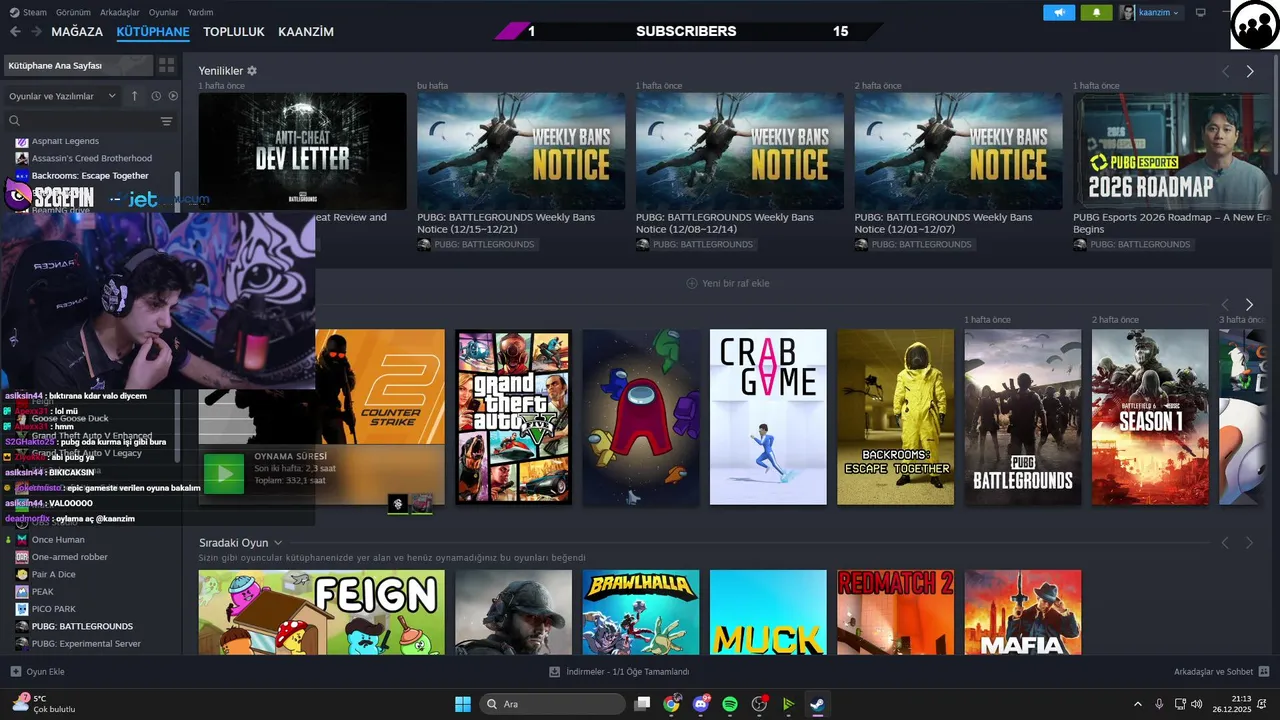Open Spotify from the Windows taskbar

pos(730,704)
